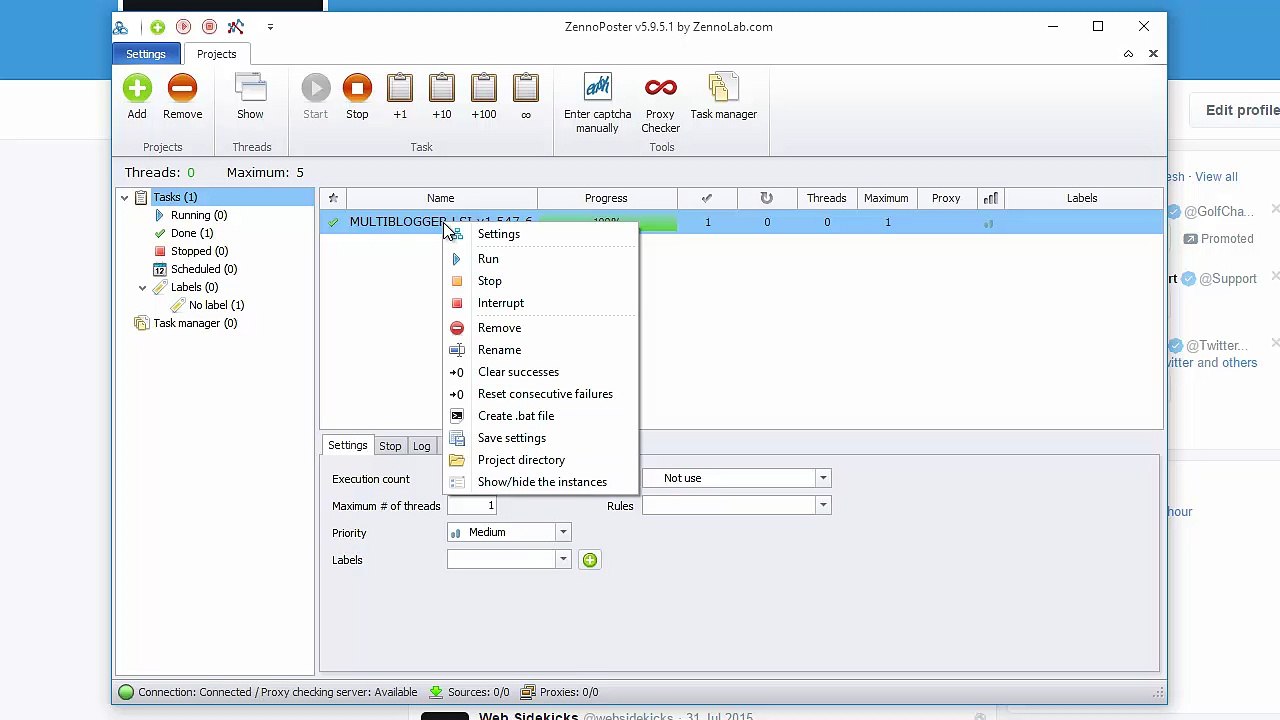Click the green add label button beside Labels combo
Image resolution: width=1280 pixels, height=720 pixels.
590,560
